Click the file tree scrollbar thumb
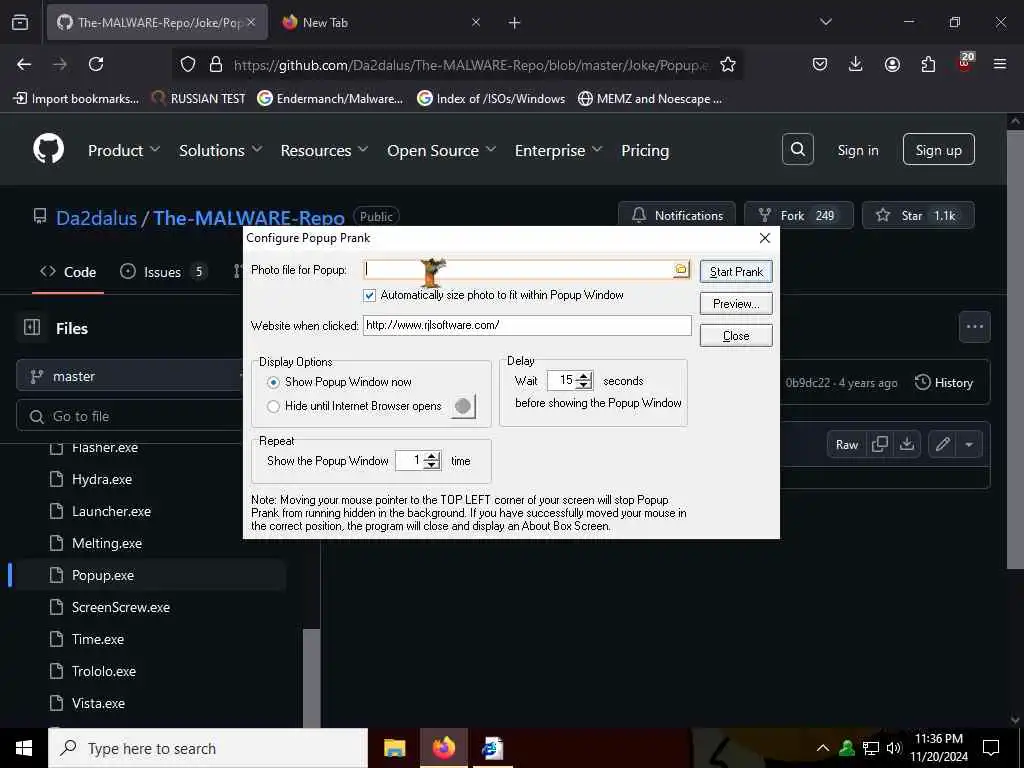This screenshot has width=1024, height=768. point(312,677)
